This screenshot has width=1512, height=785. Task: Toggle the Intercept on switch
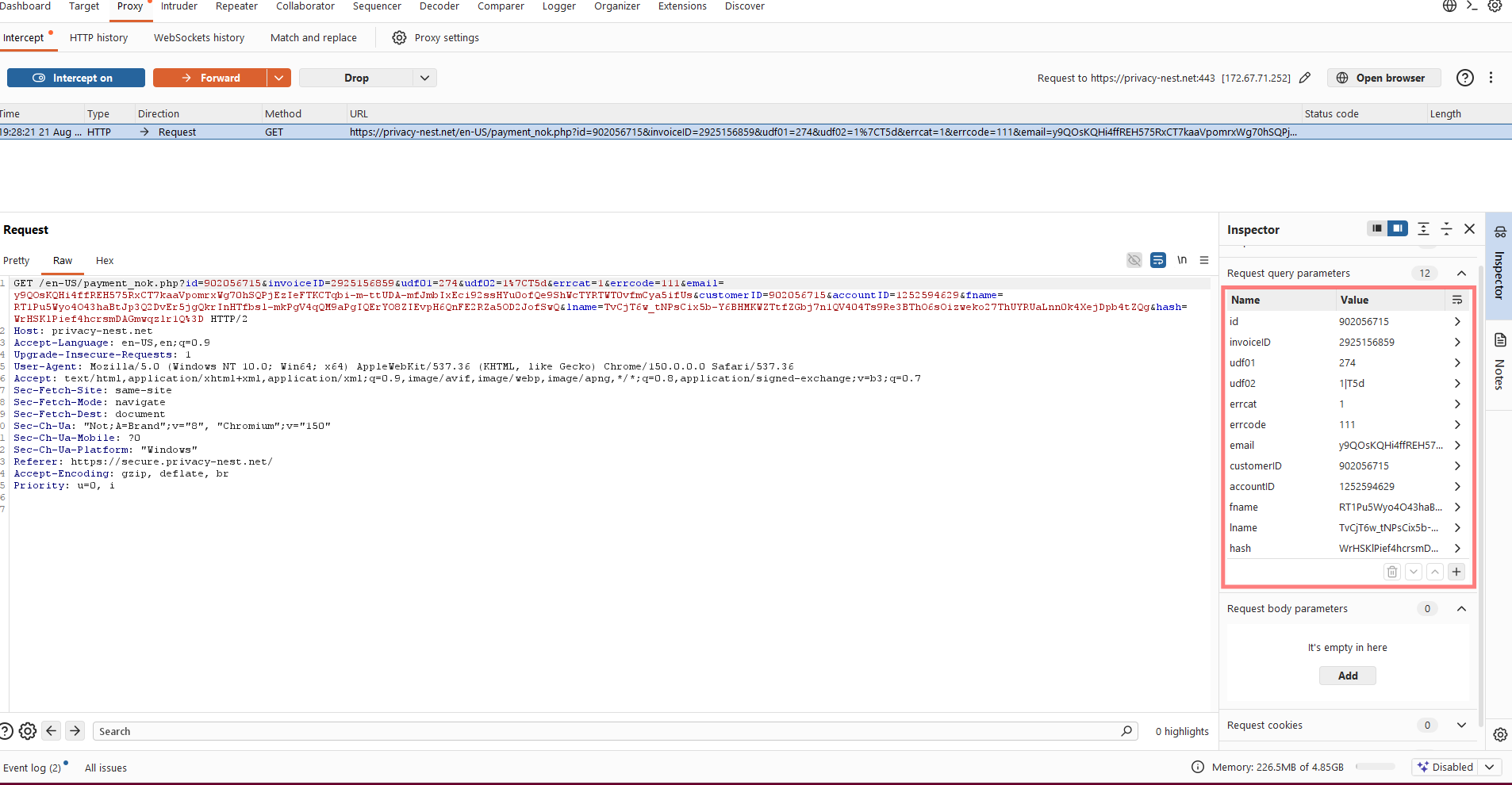click(76, 78)
